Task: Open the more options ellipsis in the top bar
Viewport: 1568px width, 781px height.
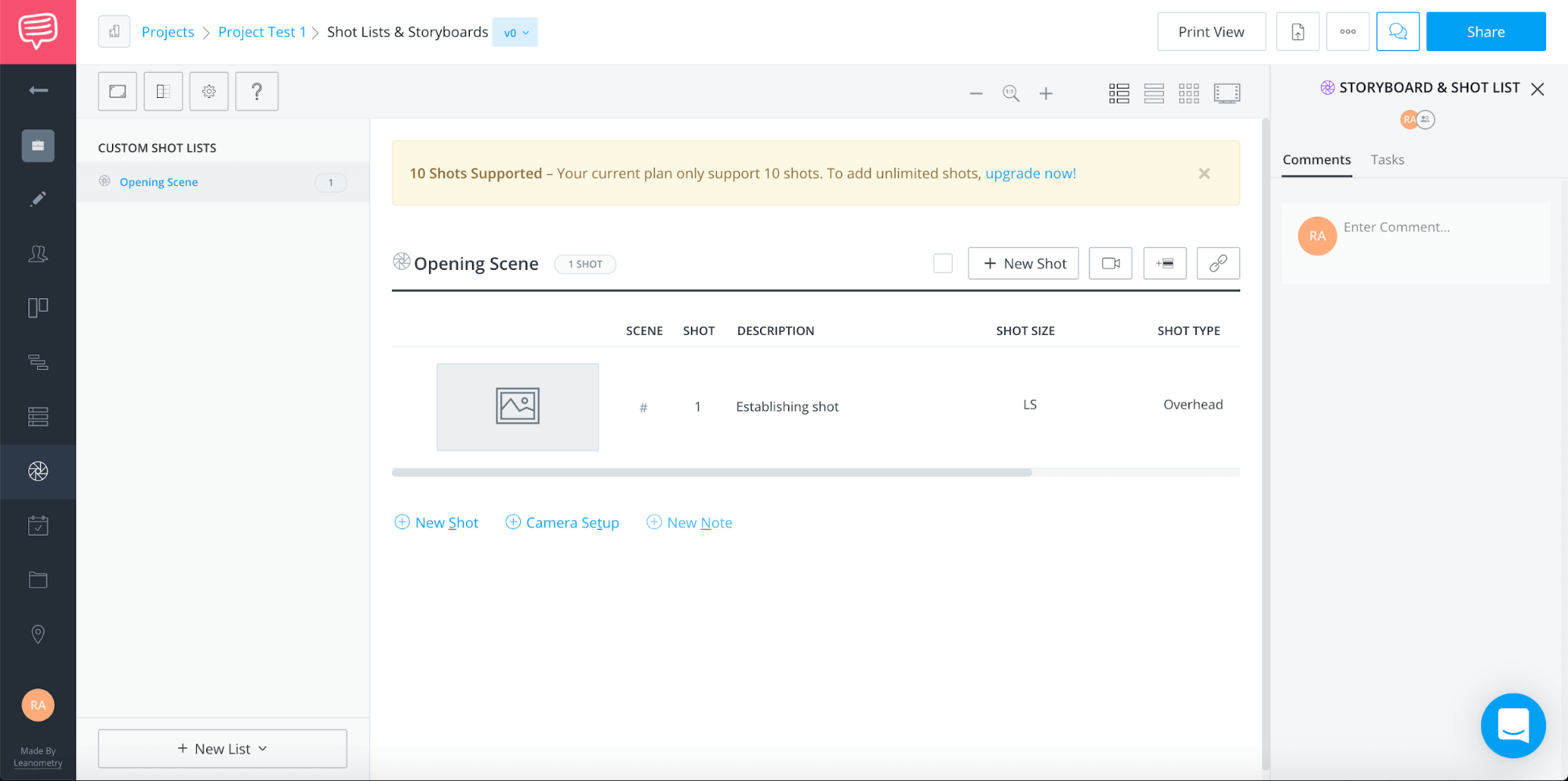Action: (1348, 31)
